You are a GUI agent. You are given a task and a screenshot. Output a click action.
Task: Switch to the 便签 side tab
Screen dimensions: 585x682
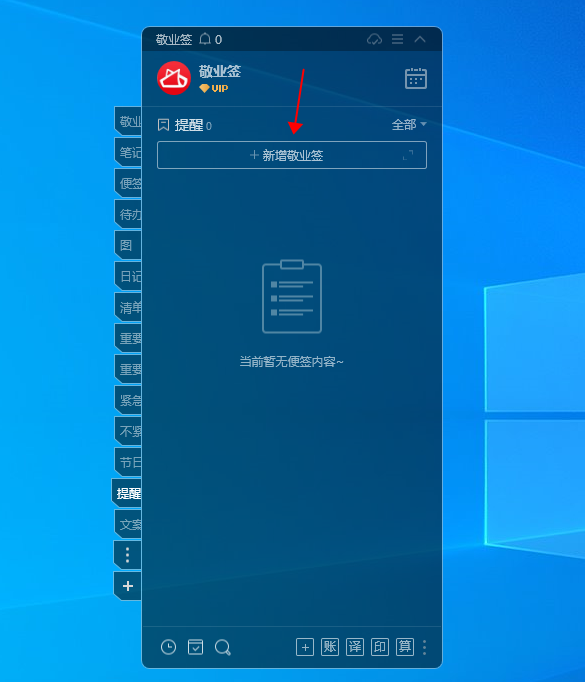point(128,183)
